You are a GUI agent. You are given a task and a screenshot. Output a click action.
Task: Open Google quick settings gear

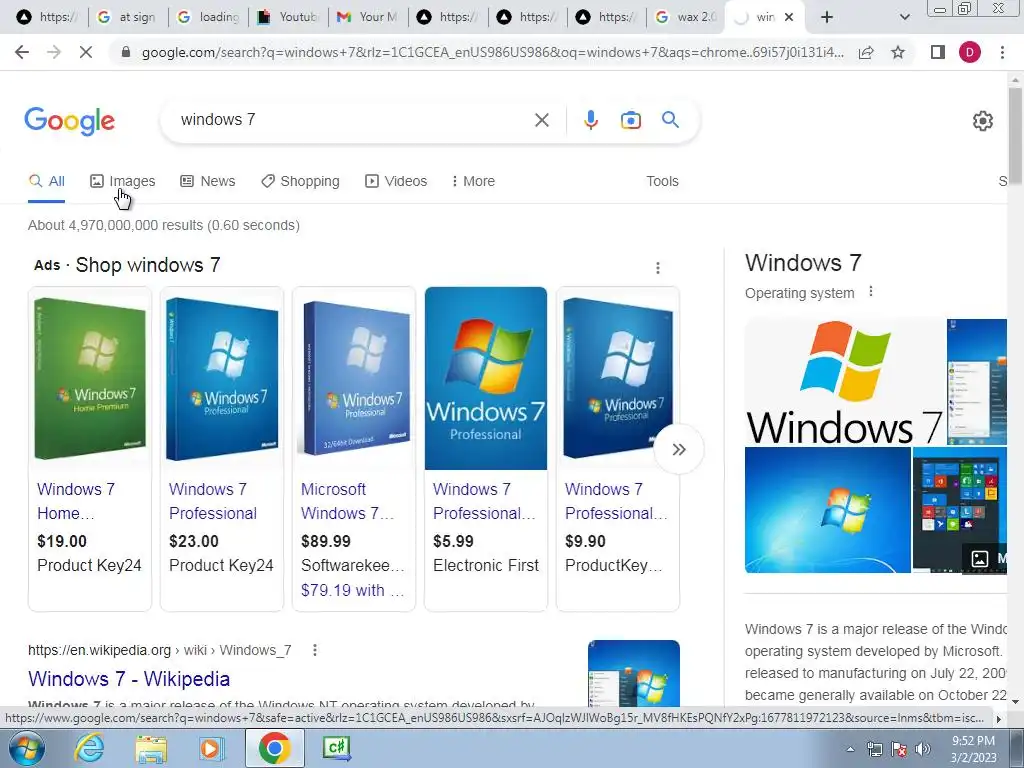click(982, 121)
